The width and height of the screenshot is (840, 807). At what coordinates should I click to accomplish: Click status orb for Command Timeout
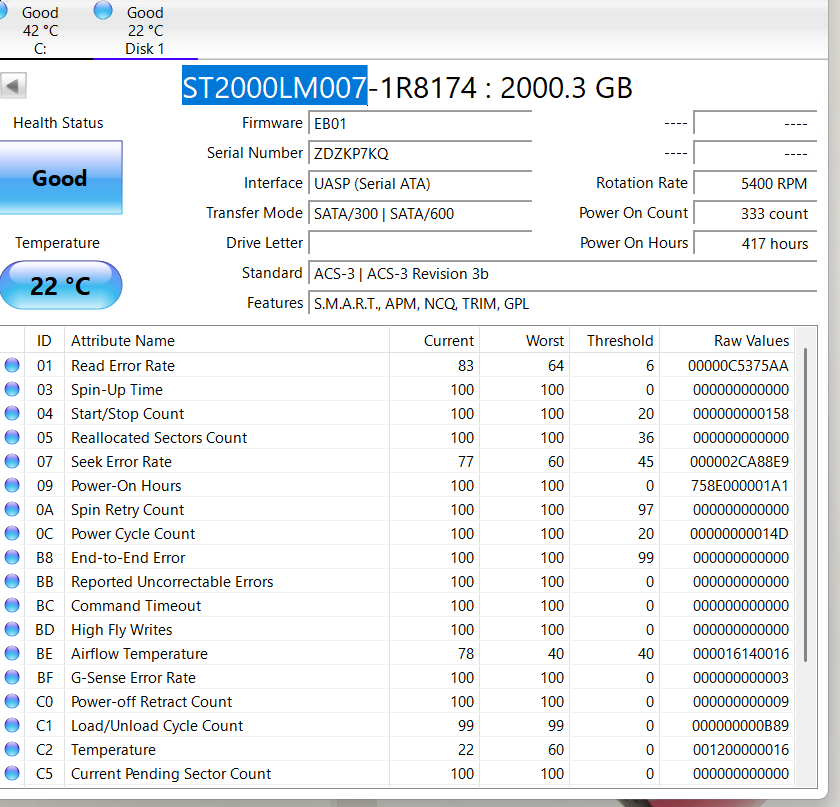(12, 605)
